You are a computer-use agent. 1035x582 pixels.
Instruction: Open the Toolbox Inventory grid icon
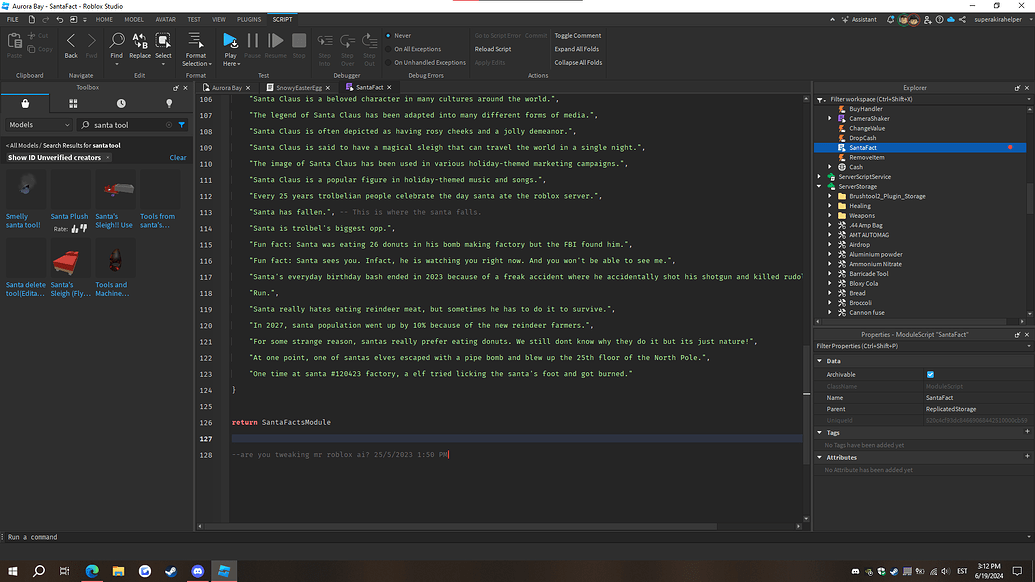click(x=73, y=104)
